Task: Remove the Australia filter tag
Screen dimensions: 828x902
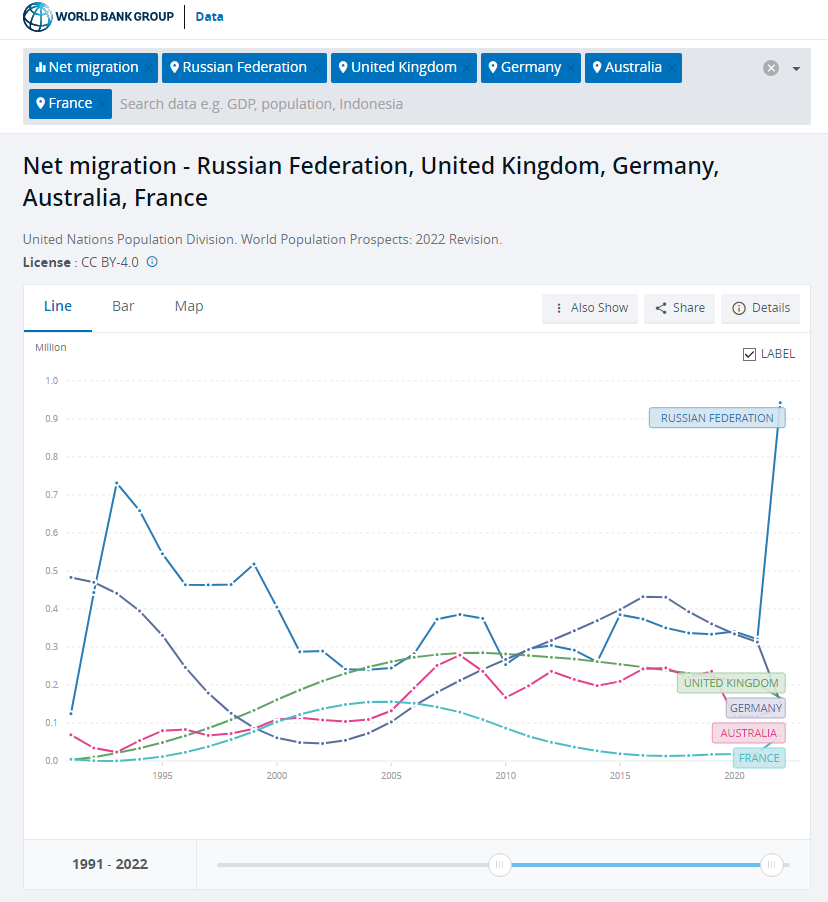Action: pyautogui.click(x=672, y=68)
